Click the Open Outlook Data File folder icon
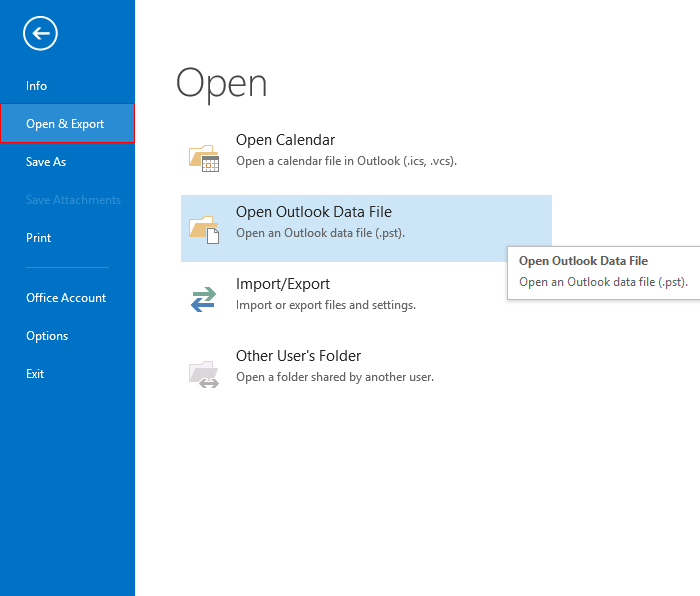This screenshot has height=596, width=700. 204,229
